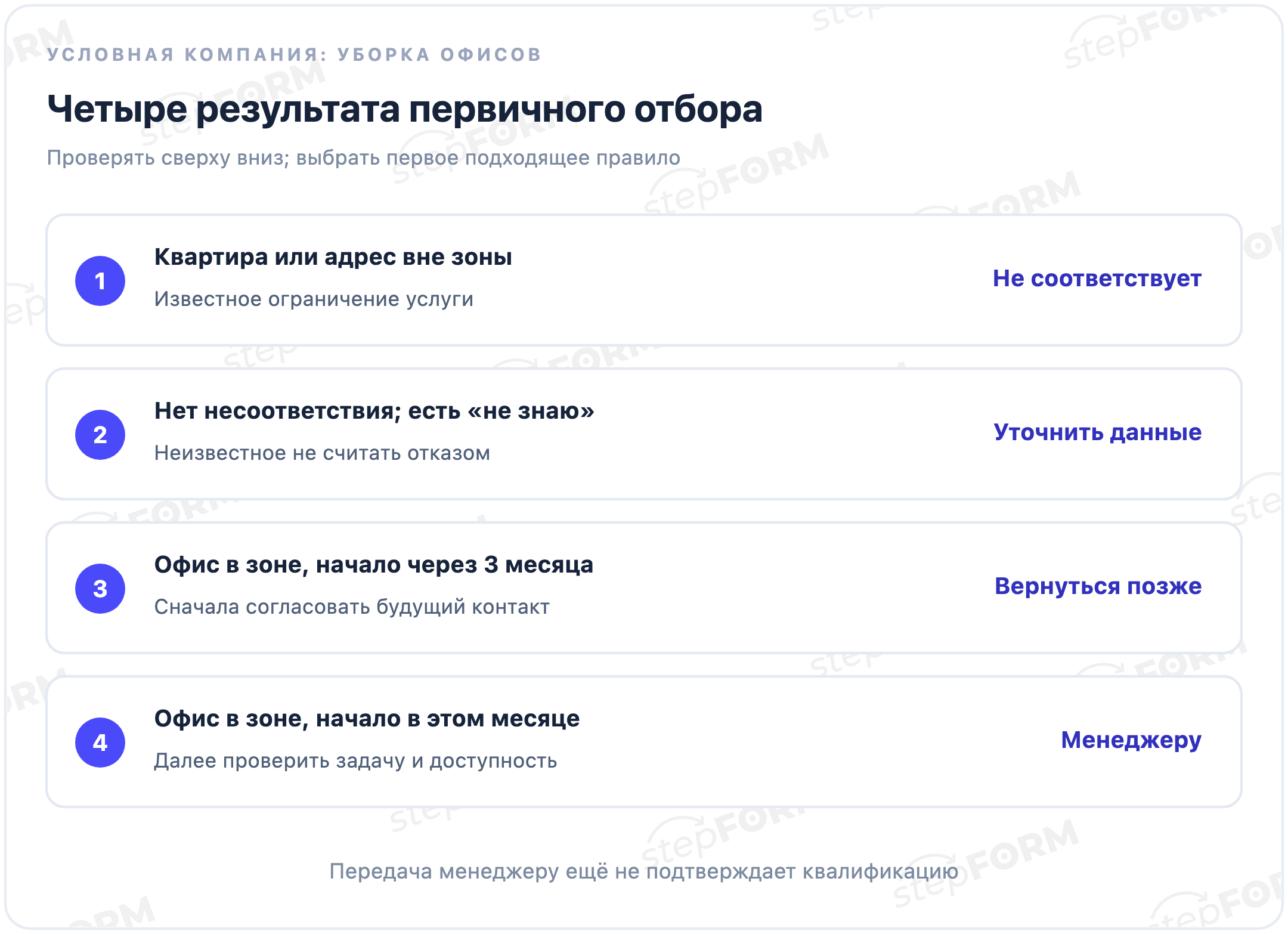Viewport: 1288px width, 934px height.
Task: Click heading "Квартира или адрес вне зоны"
Action: (333, 257)
